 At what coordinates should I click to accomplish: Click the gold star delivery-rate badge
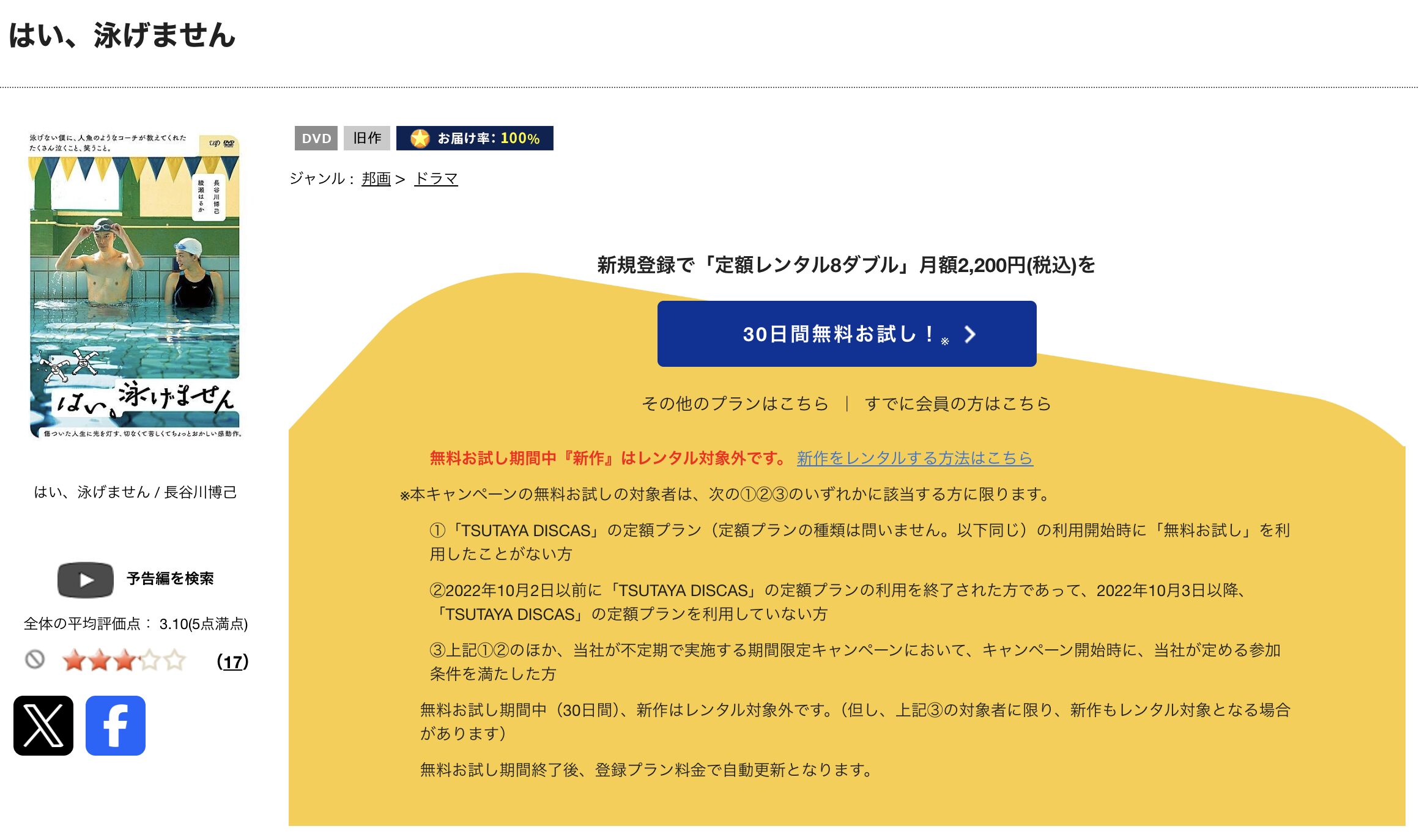coord(475,138)
